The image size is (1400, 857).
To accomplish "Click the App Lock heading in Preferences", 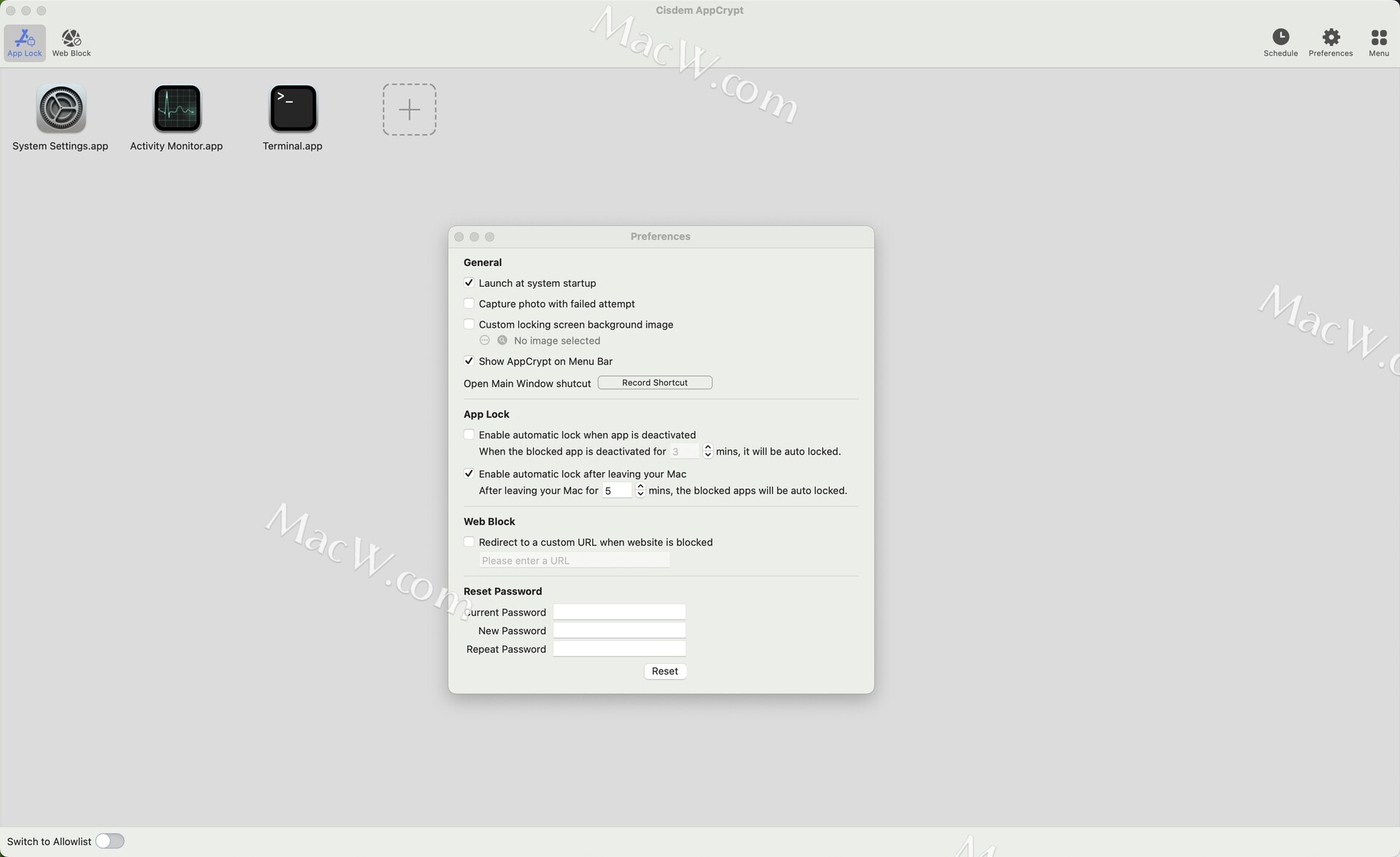I will tap(486, 414).
